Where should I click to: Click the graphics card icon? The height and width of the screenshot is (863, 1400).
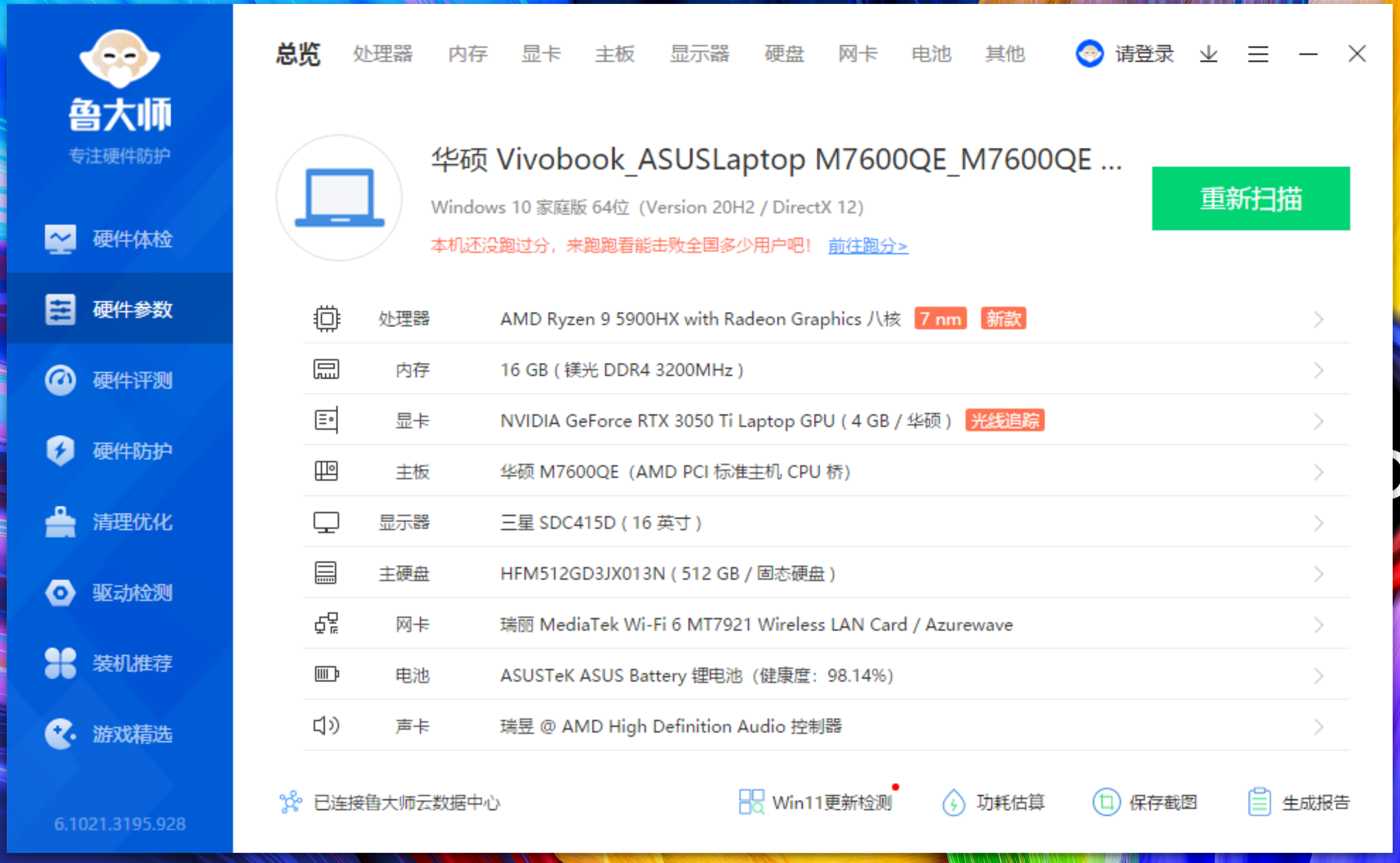point(326,420)
